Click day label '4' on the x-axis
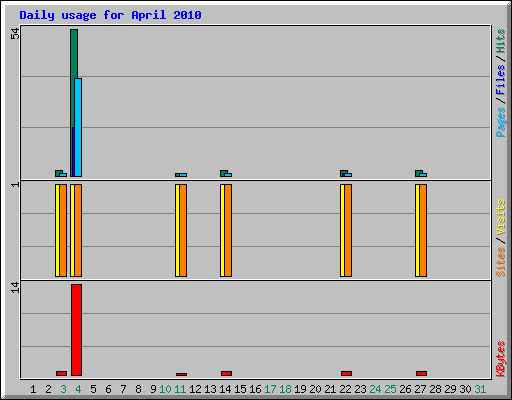Screen dimensions: 512x400 click(78, 389)
